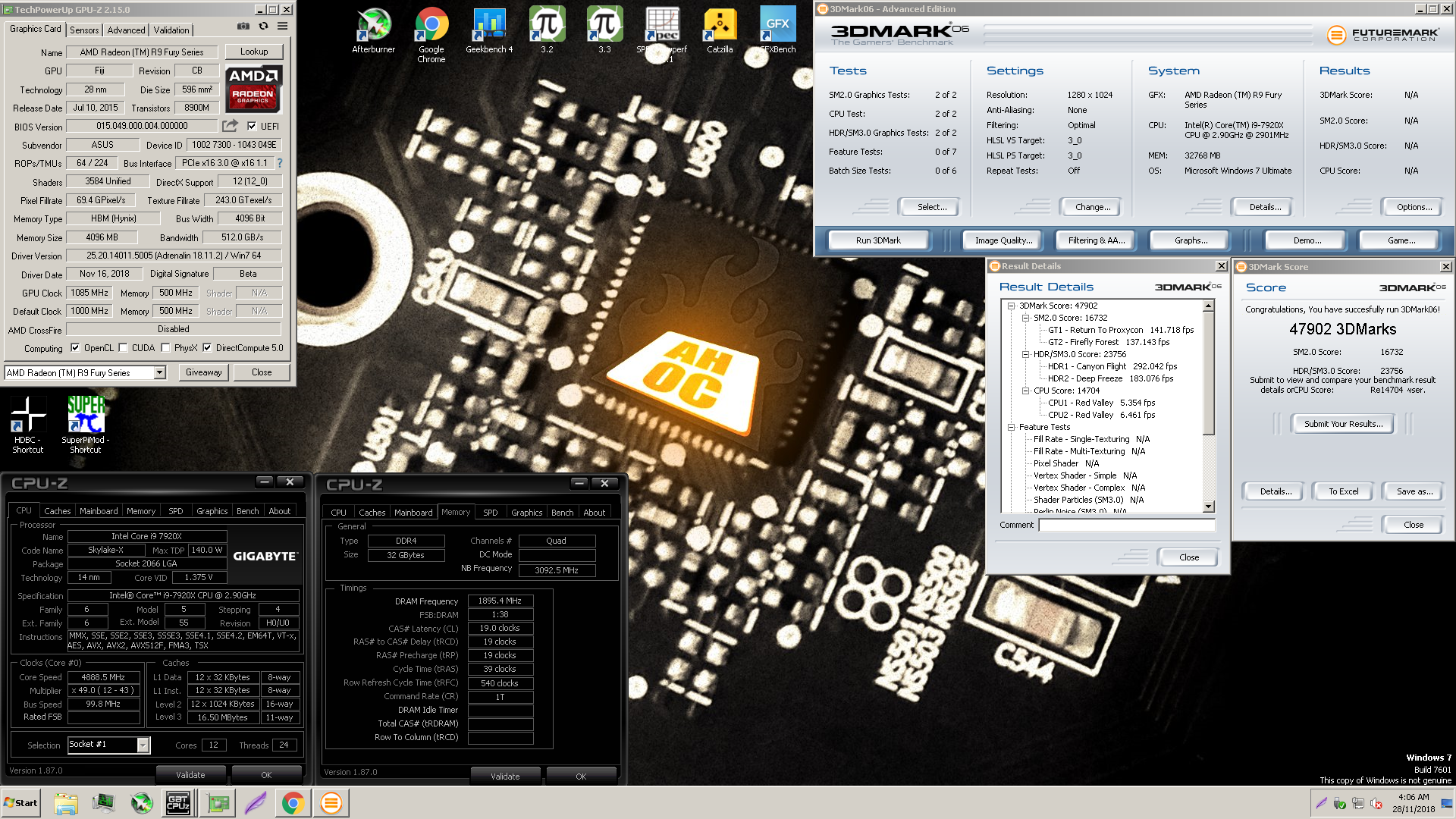Click the Save as button in Score window
This screenshot has height=819, width=1456.
(1414, 491)
